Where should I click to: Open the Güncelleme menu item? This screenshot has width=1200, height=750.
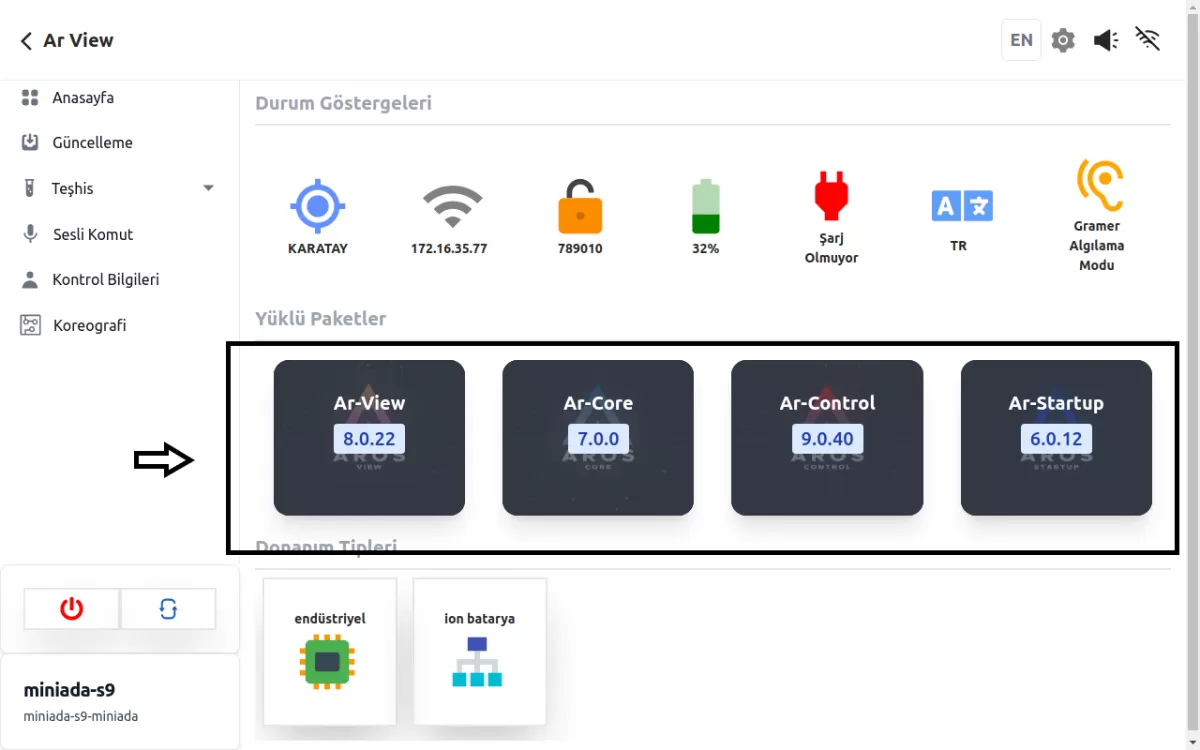pyautogui.click(x=92, y=143)
